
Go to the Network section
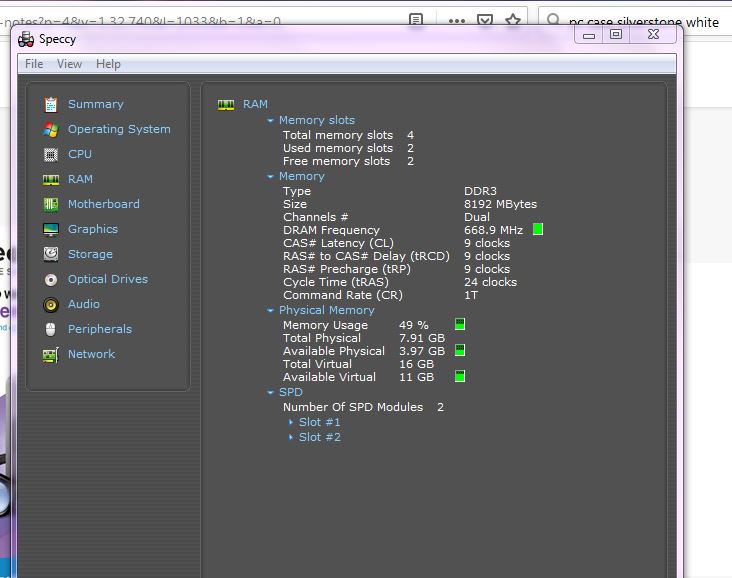point(92,354)
